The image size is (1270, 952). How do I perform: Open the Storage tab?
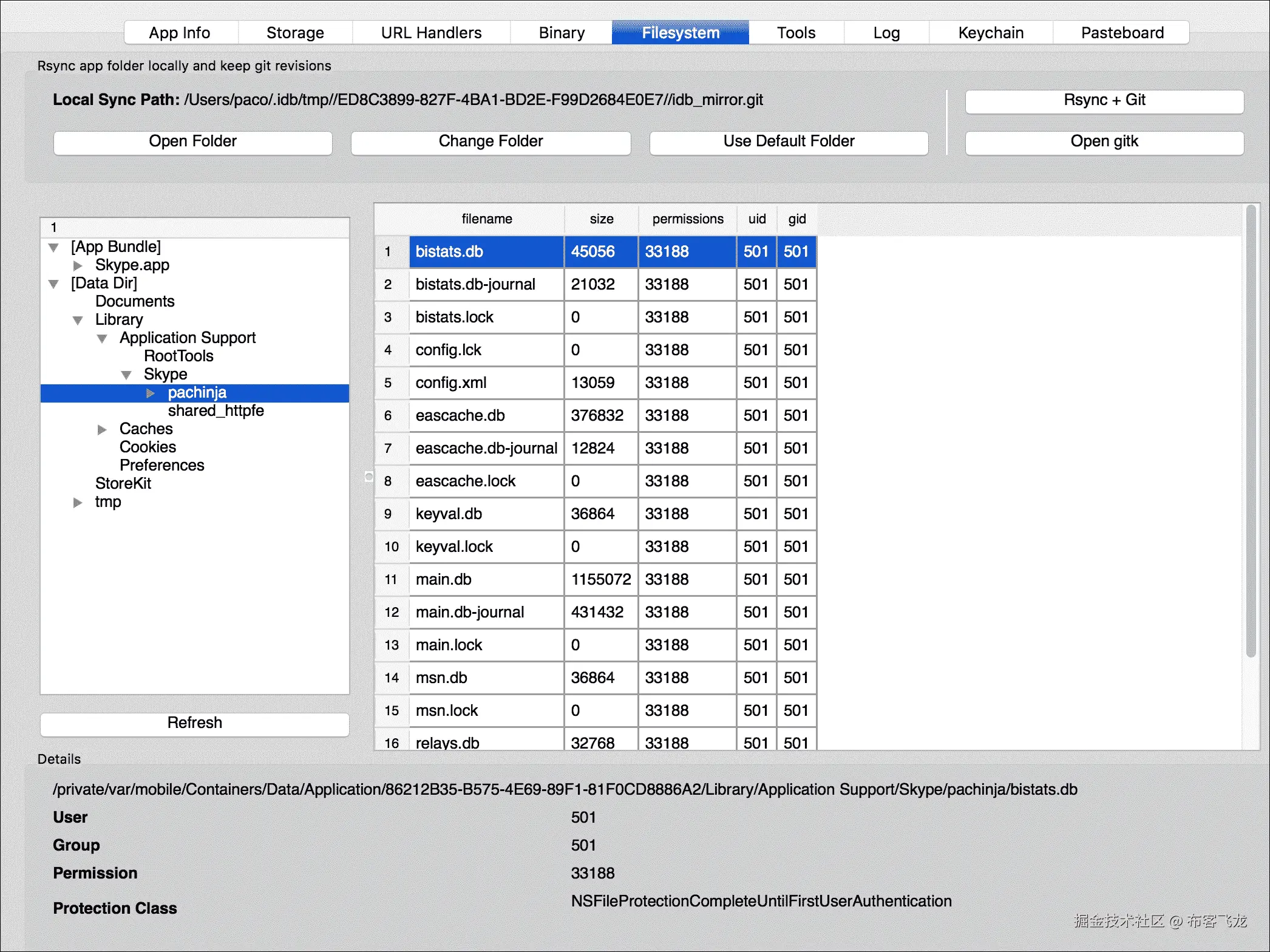pos(295,33)
